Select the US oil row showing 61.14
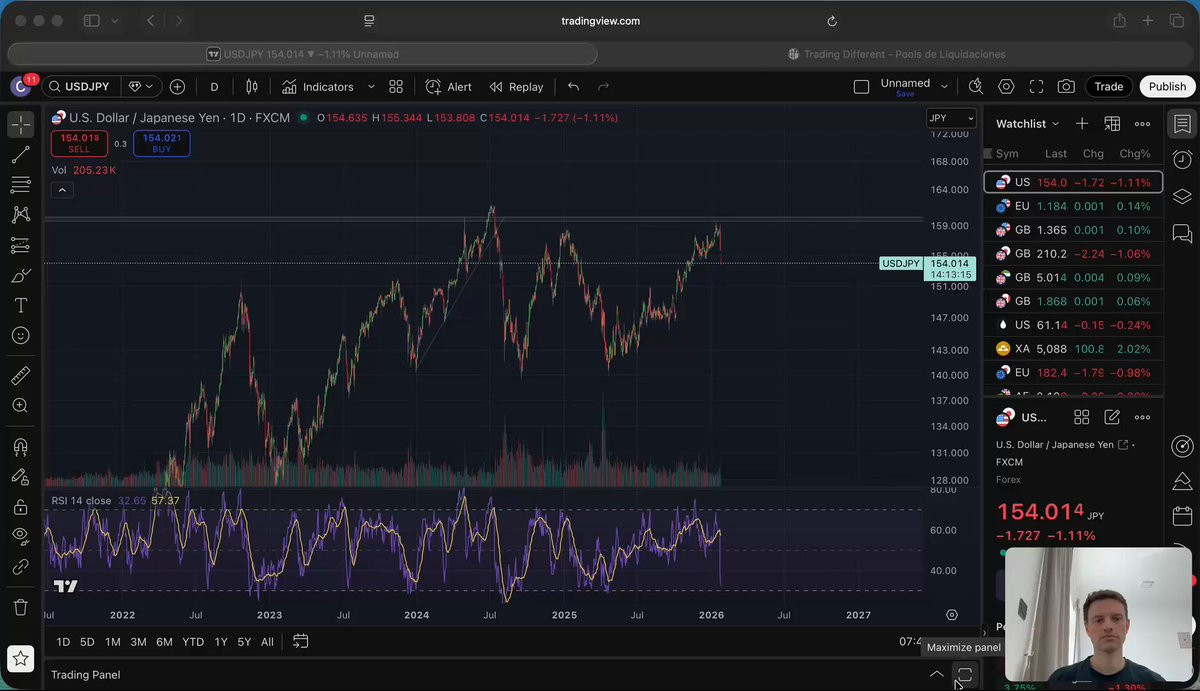 [1073, 325]
